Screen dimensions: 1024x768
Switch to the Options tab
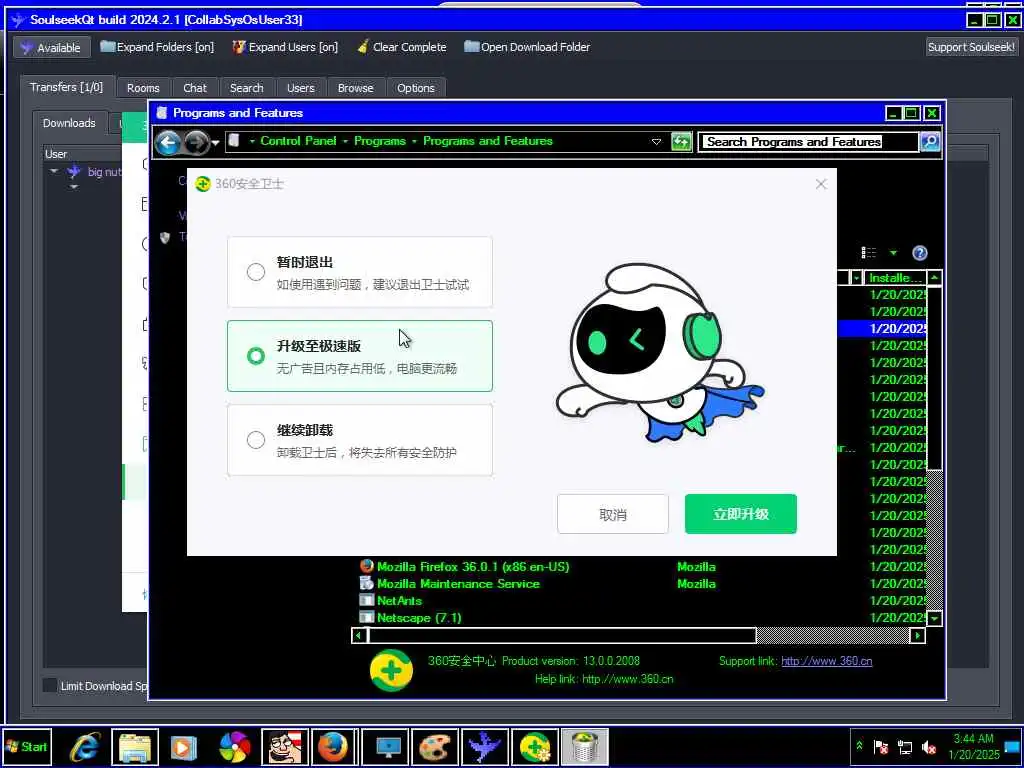(x=415, y=88)
